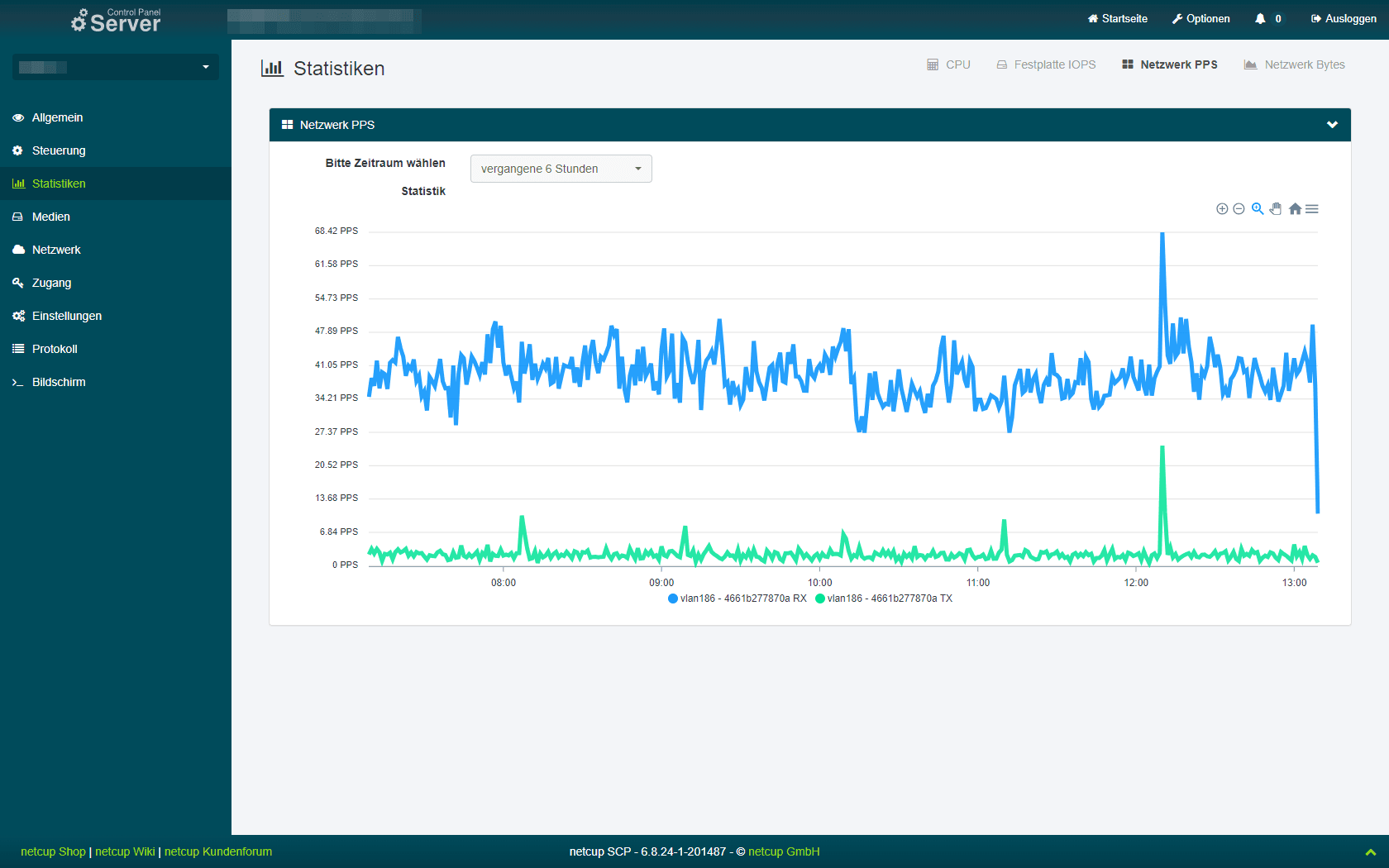This screenshot has width=1389, height=868.
Task: Open the chart hamburger export menu
Action: (1312, 209)
